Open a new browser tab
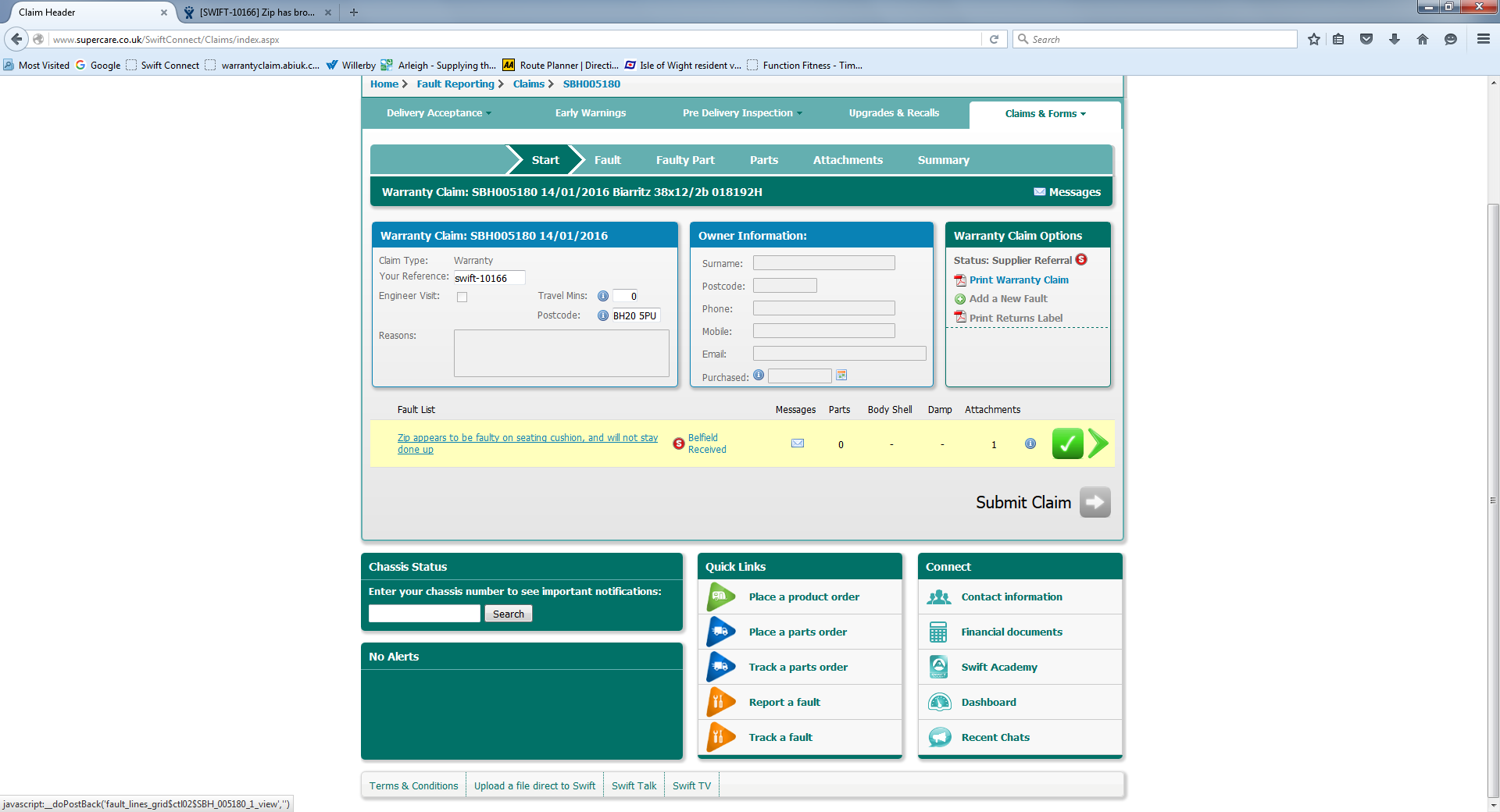Screen dimensions: 1500x812 coord(354,12)
